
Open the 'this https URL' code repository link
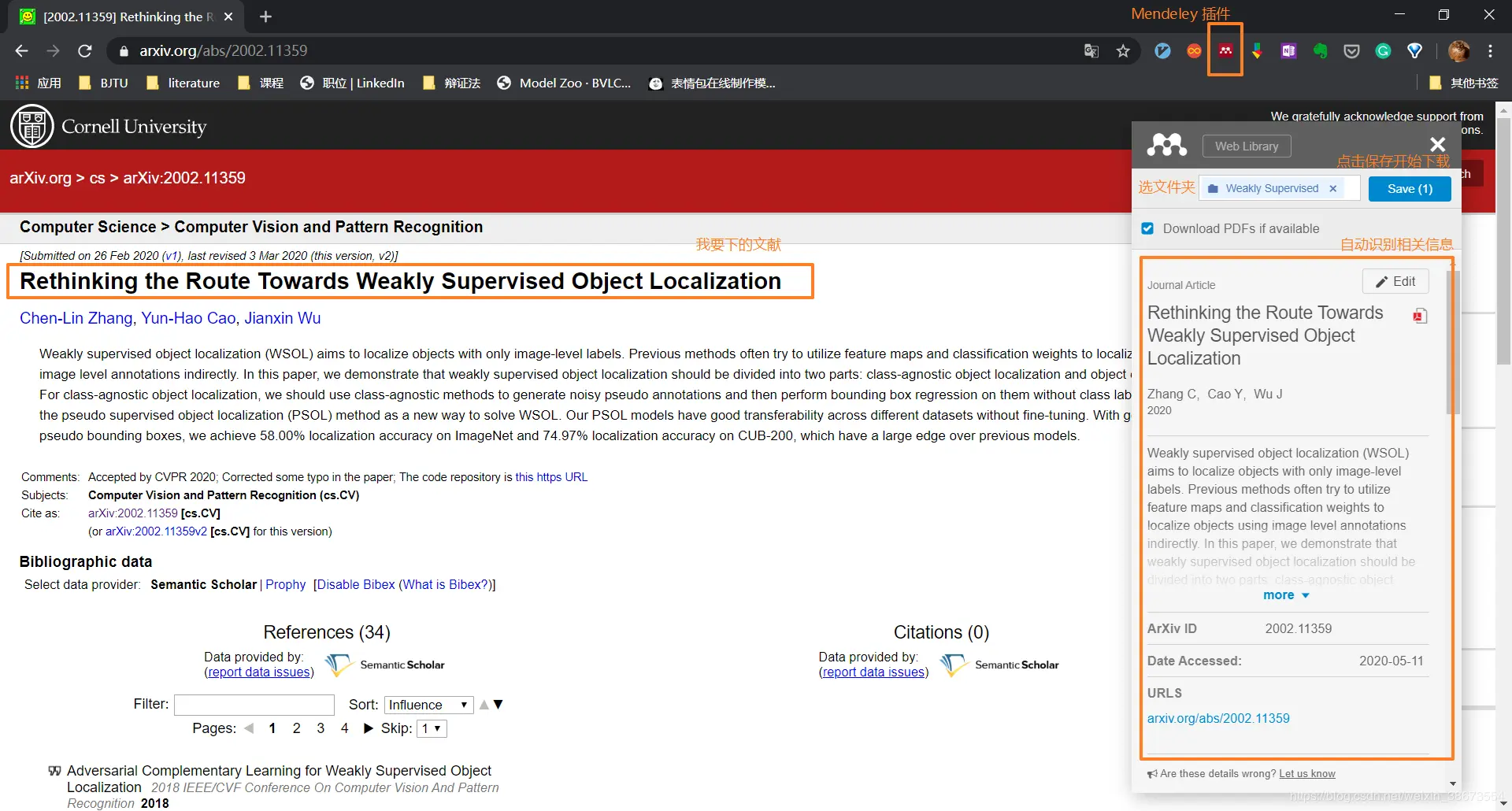(x=551, y=477)
